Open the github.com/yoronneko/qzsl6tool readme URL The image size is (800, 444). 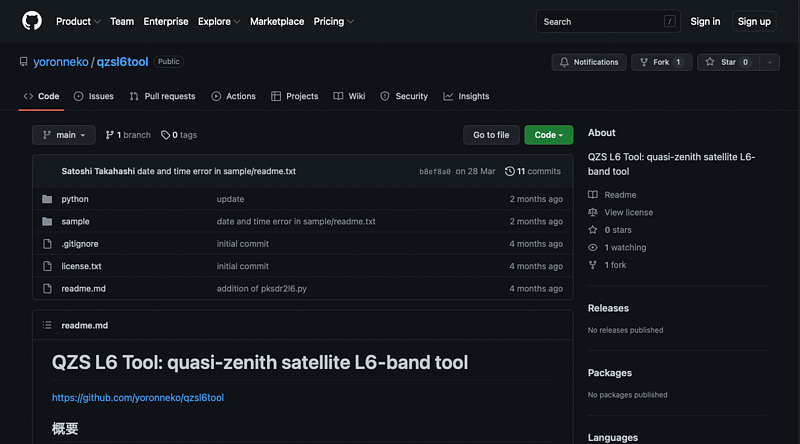point(138,397)
